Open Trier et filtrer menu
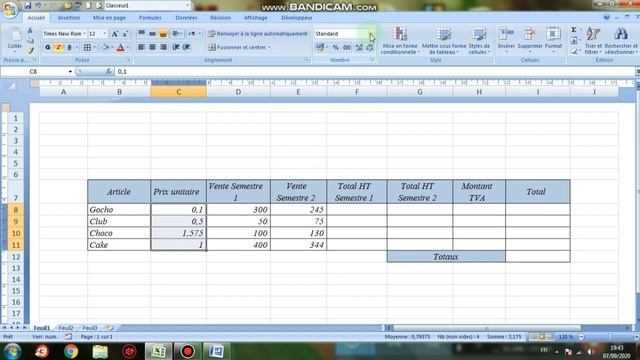640x360 pixels. [x=593, y=40]
